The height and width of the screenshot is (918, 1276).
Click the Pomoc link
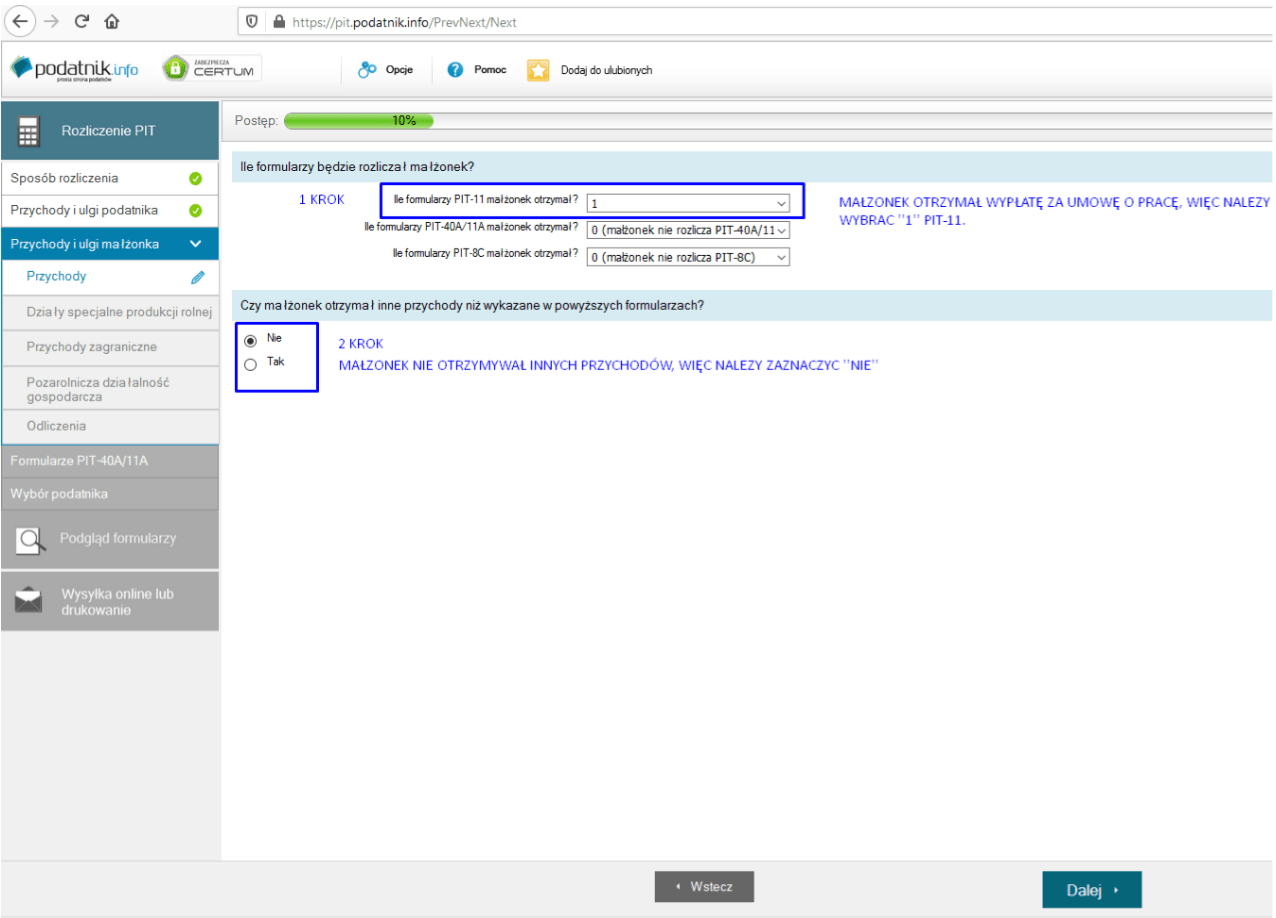[490, 70]
